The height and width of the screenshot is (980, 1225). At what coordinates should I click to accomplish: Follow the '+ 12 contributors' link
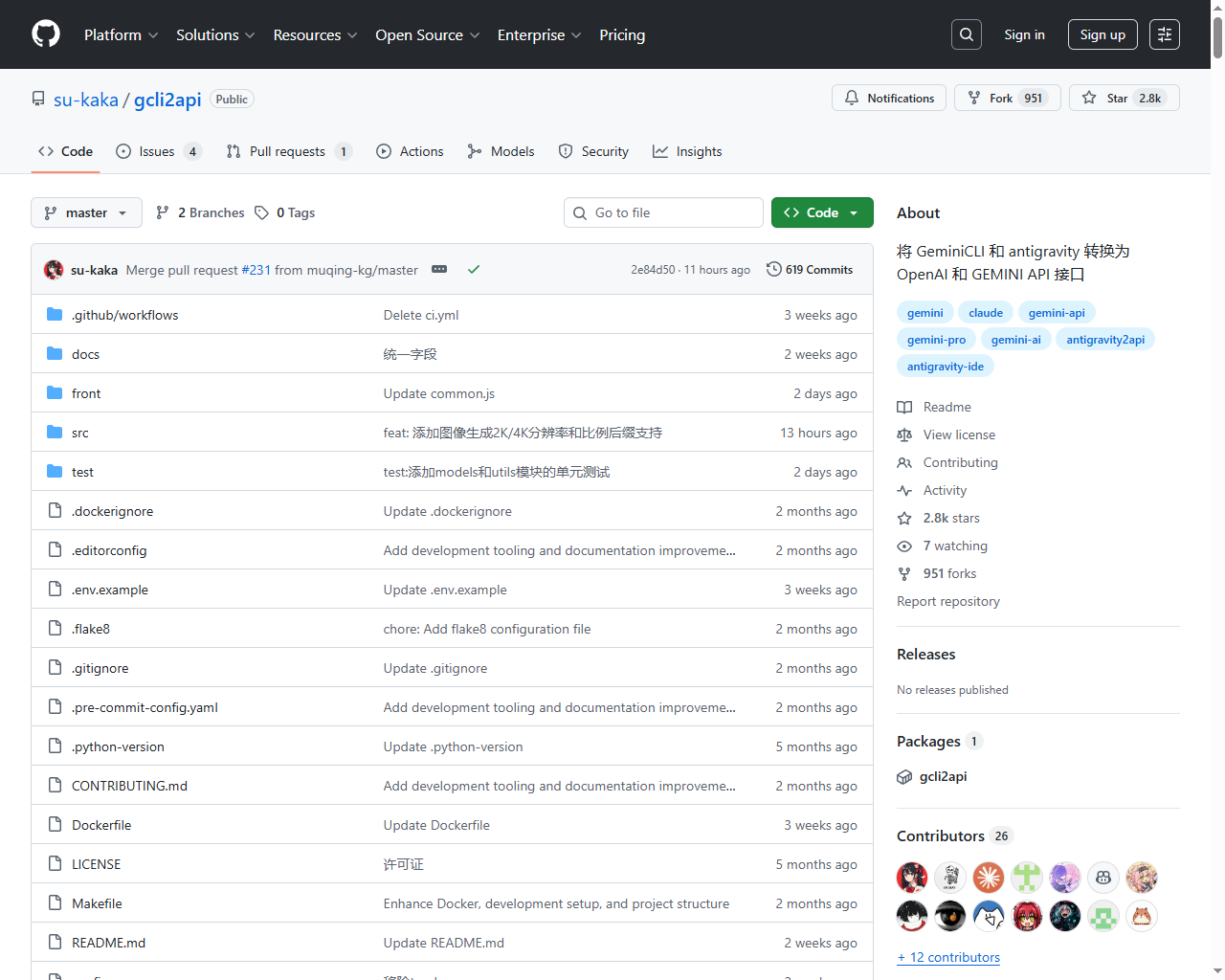pos(947,957)
